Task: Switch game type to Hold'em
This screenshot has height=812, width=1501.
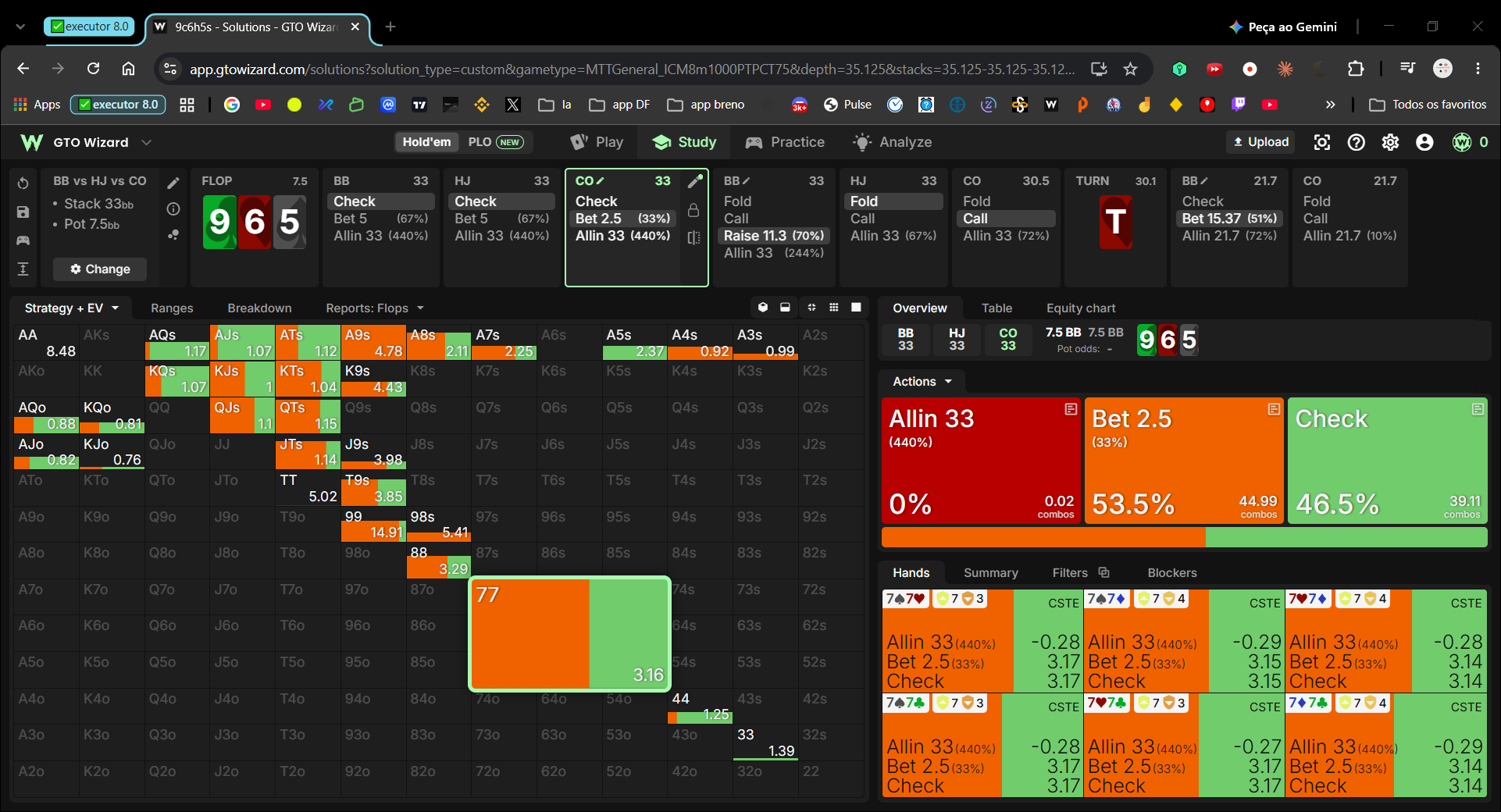Action: pos(426,142)
